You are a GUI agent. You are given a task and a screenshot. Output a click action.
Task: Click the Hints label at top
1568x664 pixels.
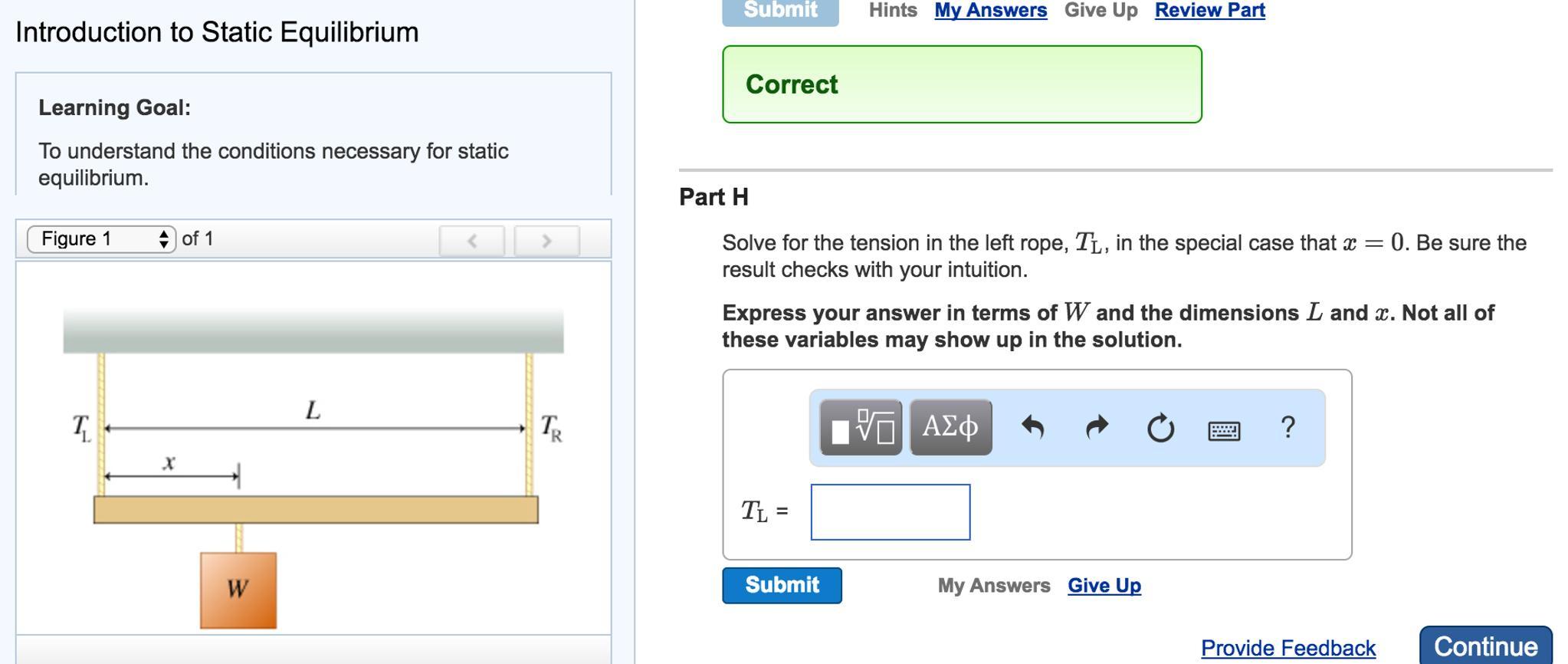click(x=893, y=11)
